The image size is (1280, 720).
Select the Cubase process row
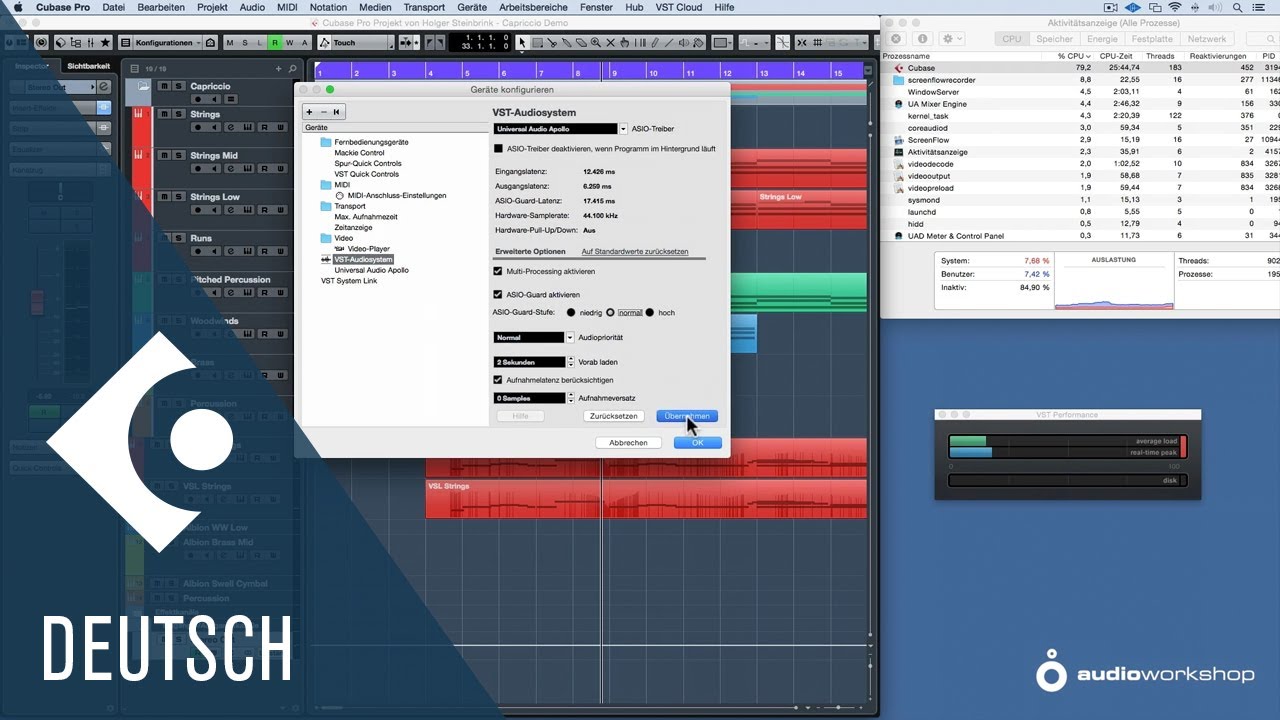pyautogui.click(x=1080, y=68)
